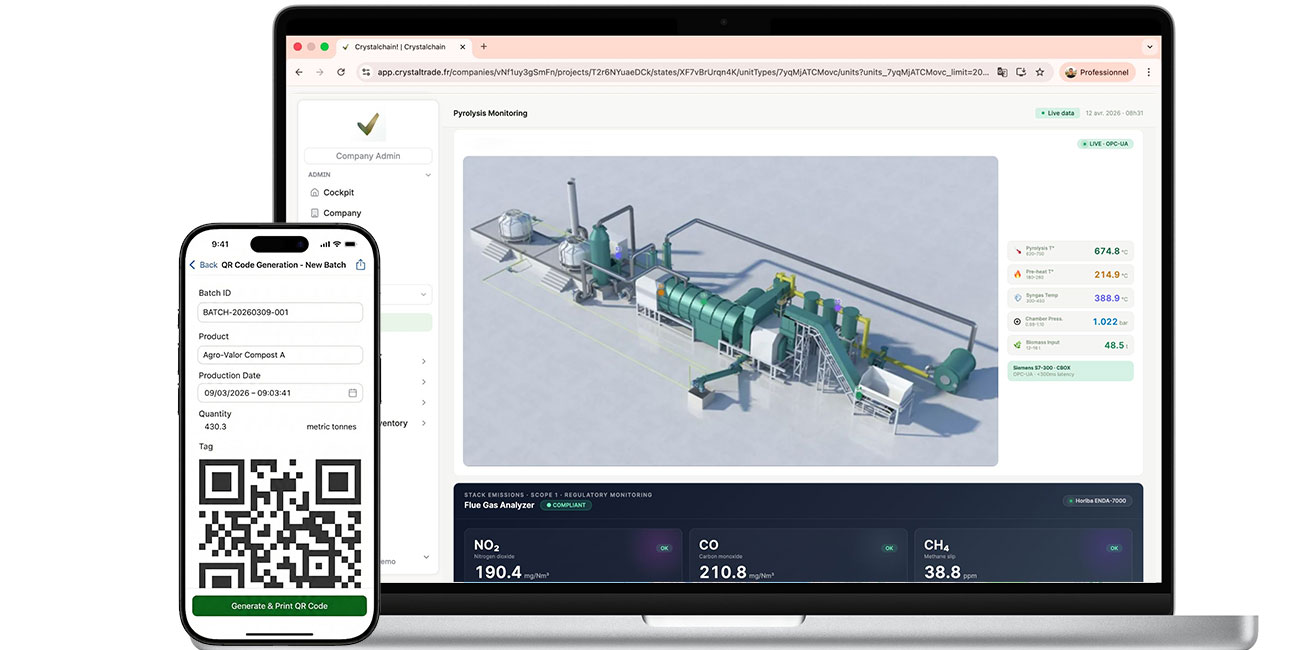Viewport: 1300px width, 650px height.
Task: Tap Generate & Print QR Code
Action: click(x=279, y=606)
